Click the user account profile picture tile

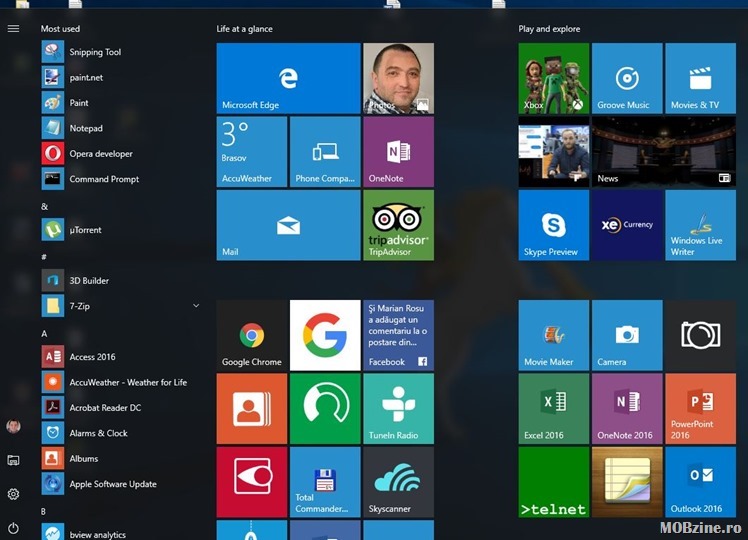point(13,426)
